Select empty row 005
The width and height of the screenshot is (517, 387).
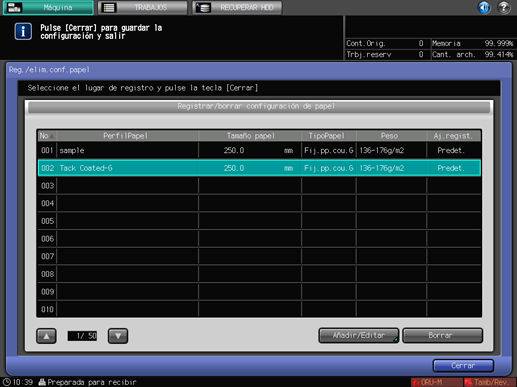point(259,221)
